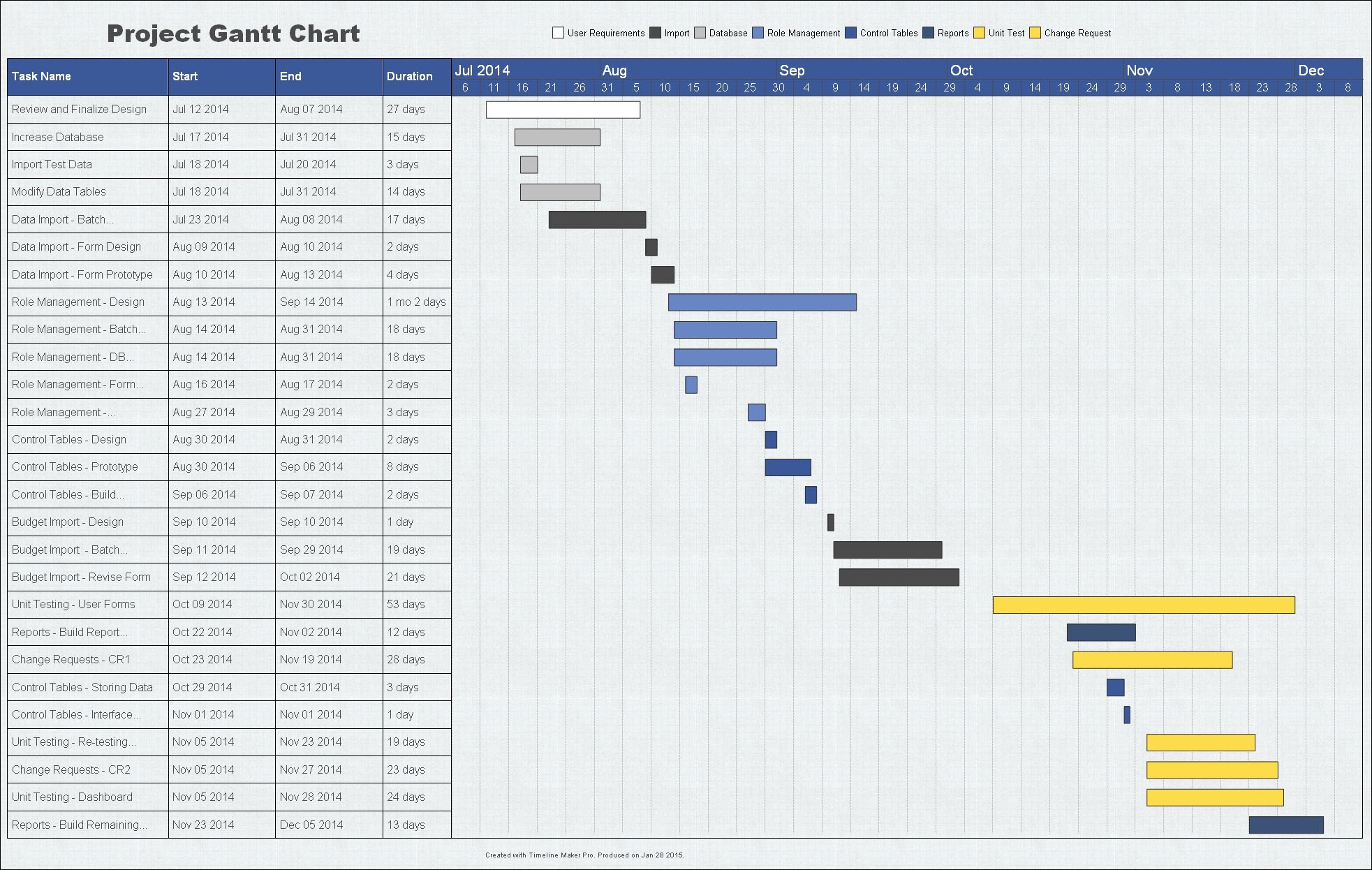Click the Change Request legend swatch
This screenshot has height=870, width=1372.
[1035, 32]
